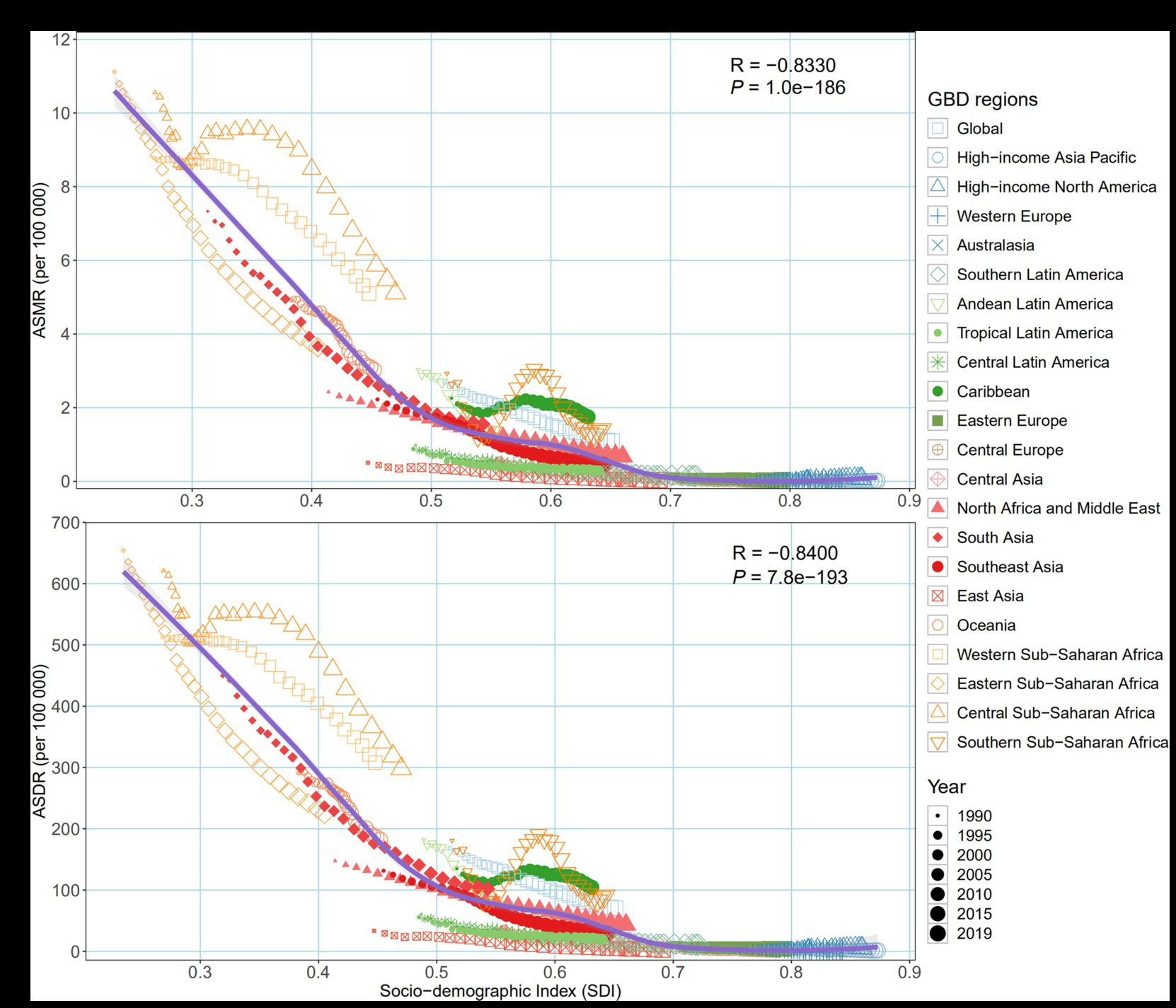
Task: Click the 'ASDR (per 100 000)' axis label
Action: click(x=40, y=741)
